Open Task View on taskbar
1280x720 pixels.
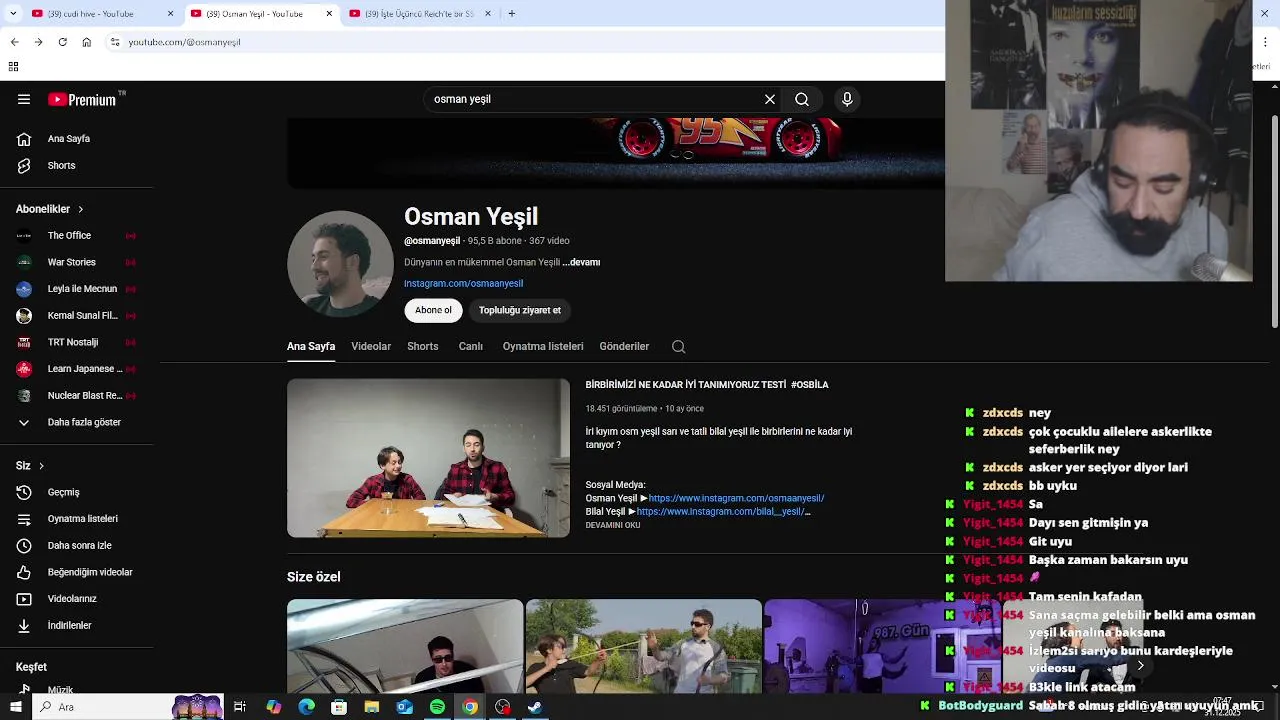(x=240, y=707)
